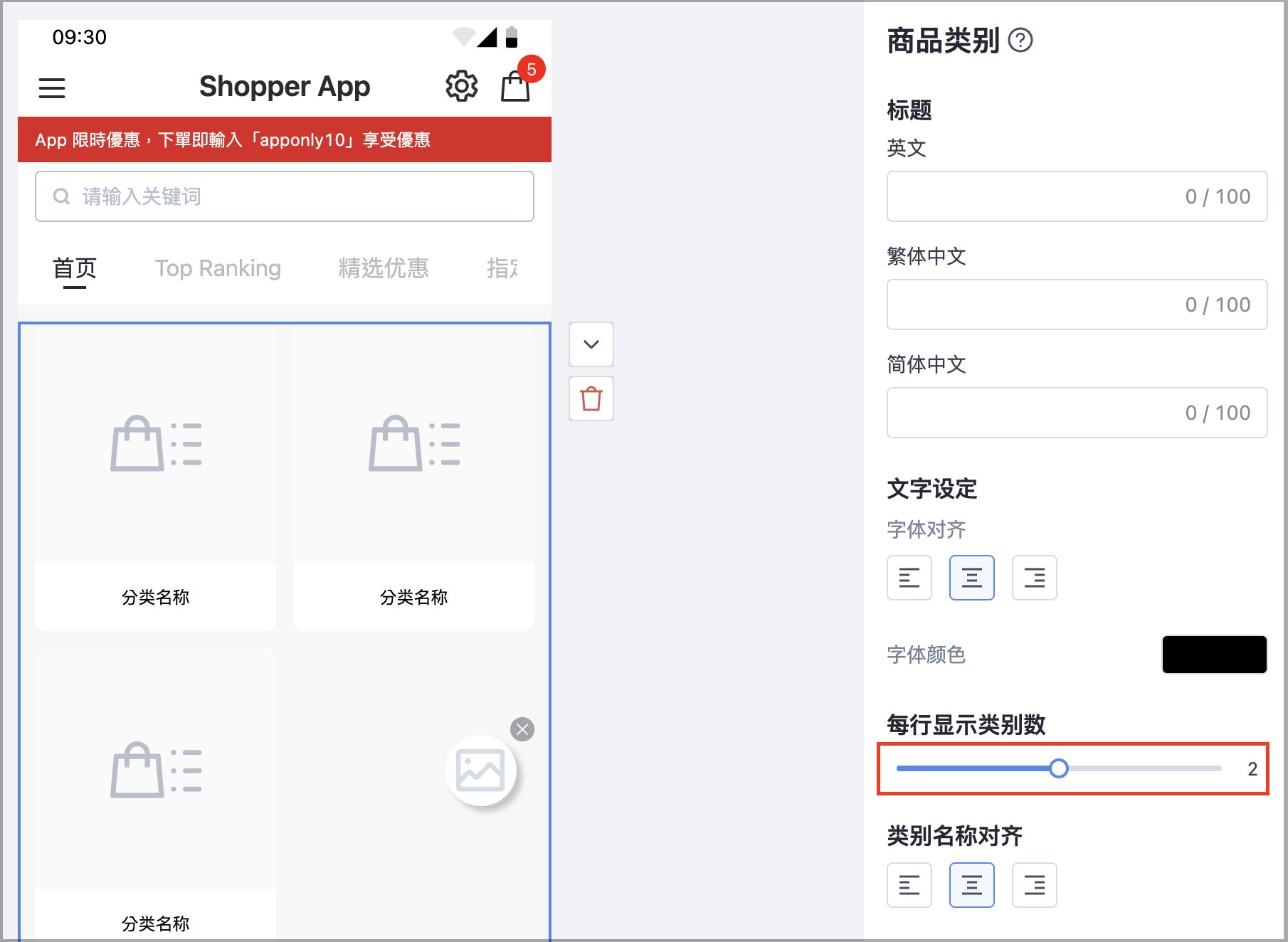Open the shopping bag cart icon
This screenshot has height=942, width=1288.
tap(515, 88)
